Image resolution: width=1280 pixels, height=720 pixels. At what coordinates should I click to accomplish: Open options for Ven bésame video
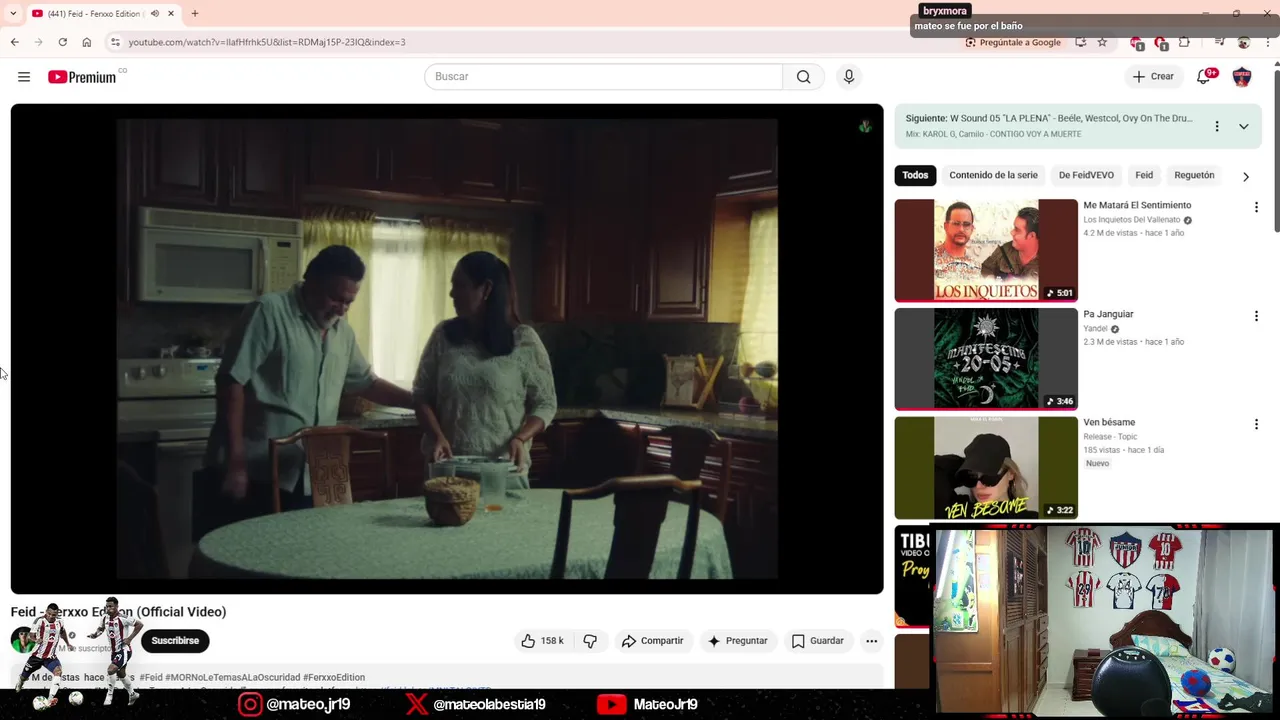tap(1256, 424)
